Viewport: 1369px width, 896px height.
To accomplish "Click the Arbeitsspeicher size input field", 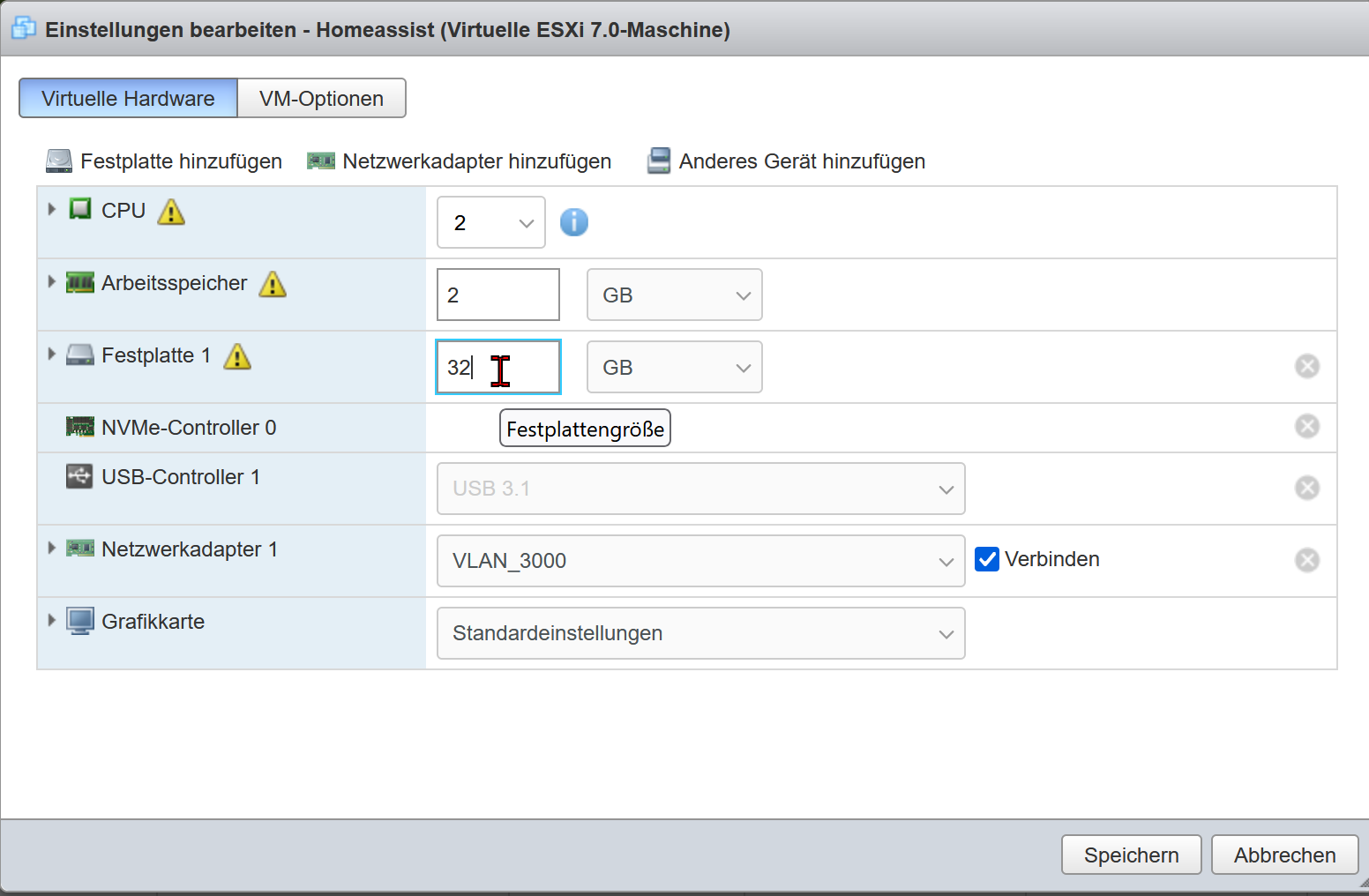I will coord(497,295).
